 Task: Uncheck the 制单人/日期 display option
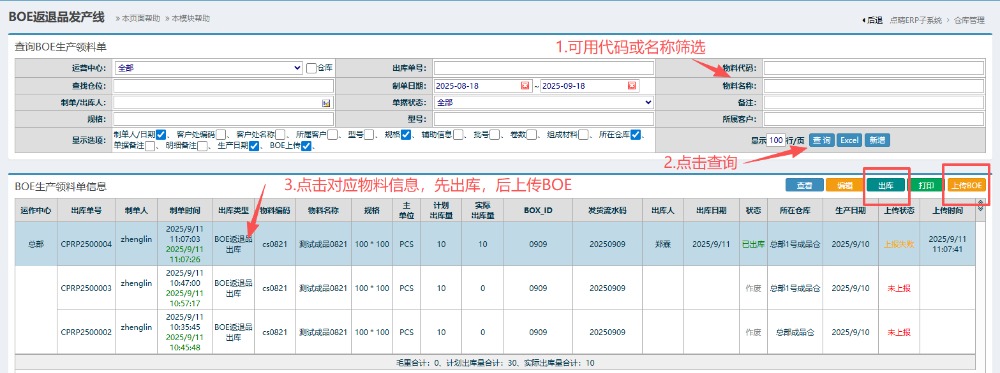click(161, 135)
